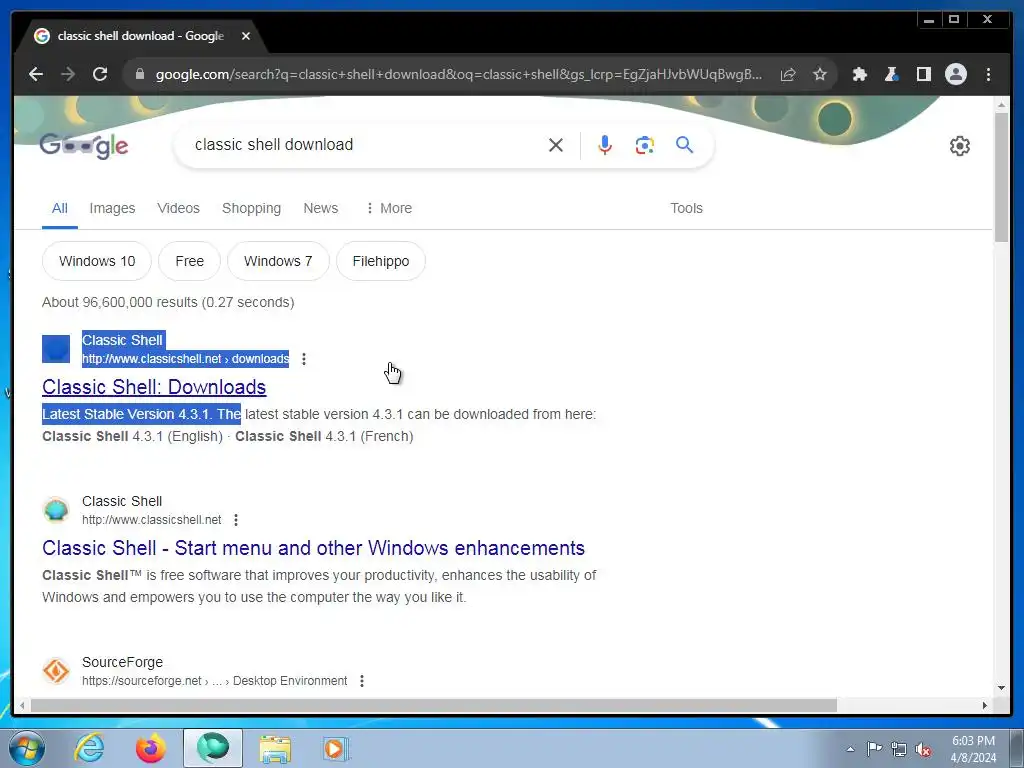Switch to the Videos tab
The height and width of the screenshot is (768, 1024).
[178, 208]
